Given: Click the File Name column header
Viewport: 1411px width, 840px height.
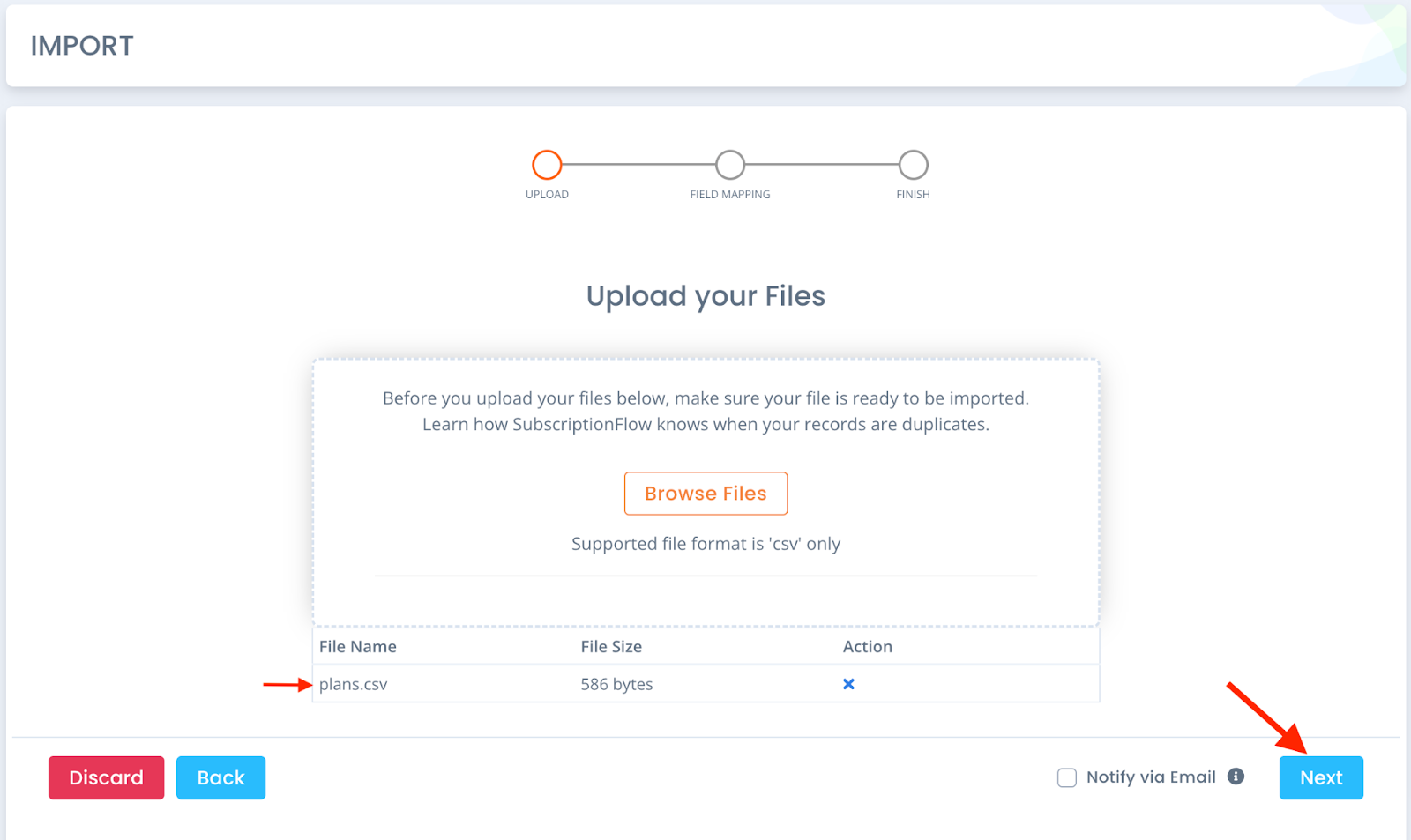Looking at the screenshot, I should click(358, 647).
